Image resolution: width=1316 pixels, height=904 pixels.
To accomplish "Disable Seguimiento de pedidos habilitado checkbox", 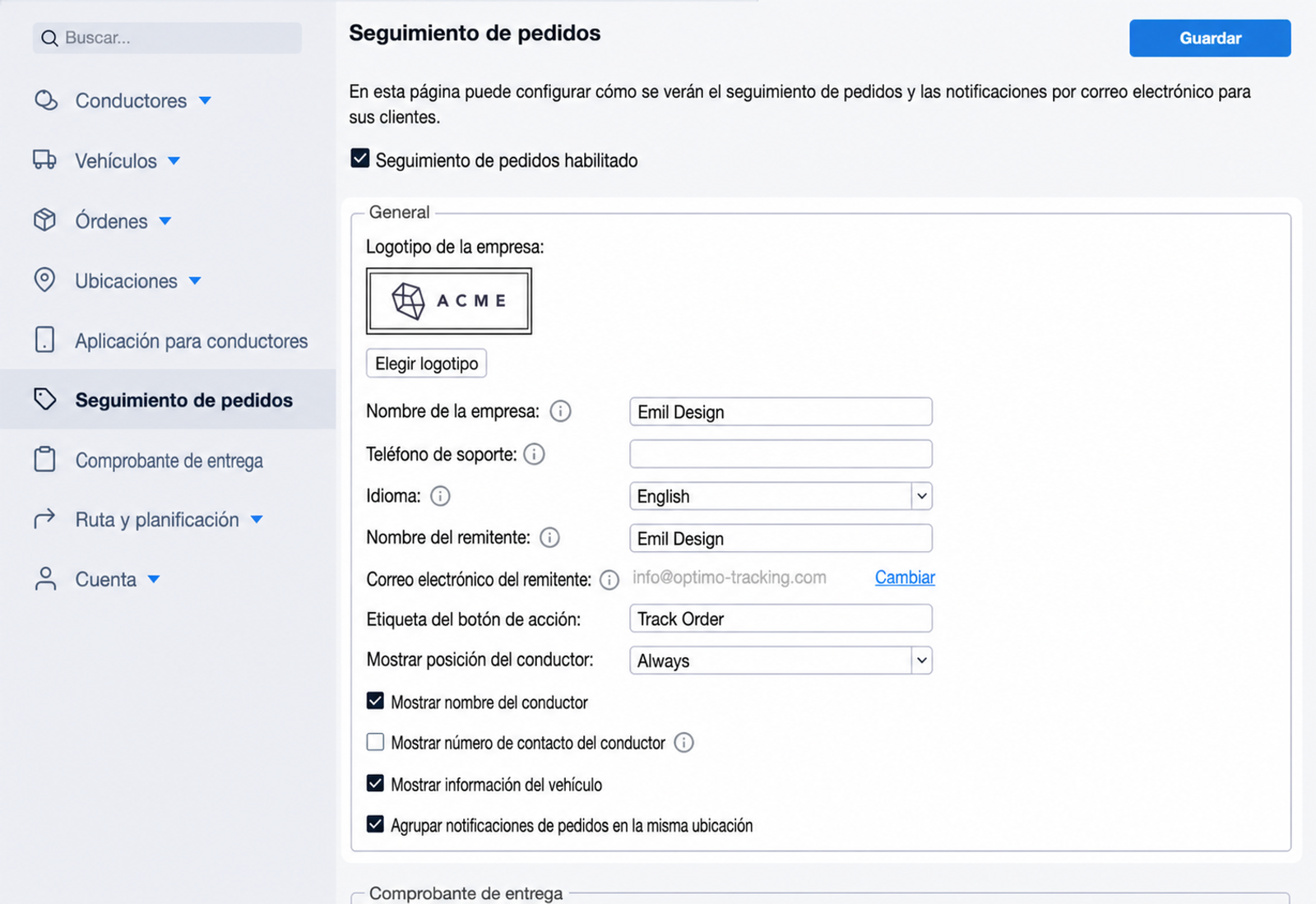I will pyautogui.click(x=359, y=158).
